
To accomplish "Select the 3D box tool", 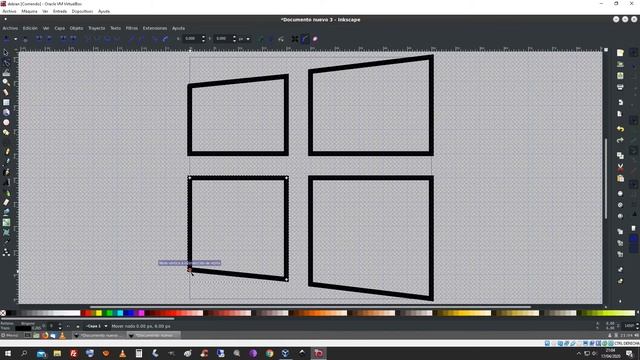I will pos(6,112).
